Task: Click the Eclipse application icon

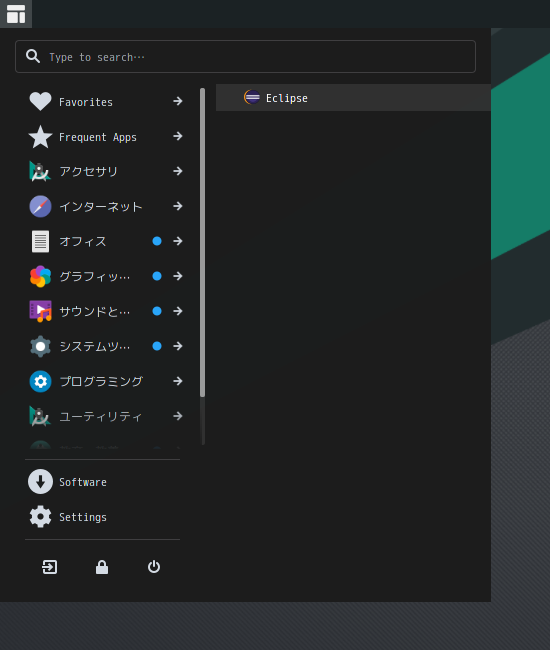Action: [x=252, y=97]
